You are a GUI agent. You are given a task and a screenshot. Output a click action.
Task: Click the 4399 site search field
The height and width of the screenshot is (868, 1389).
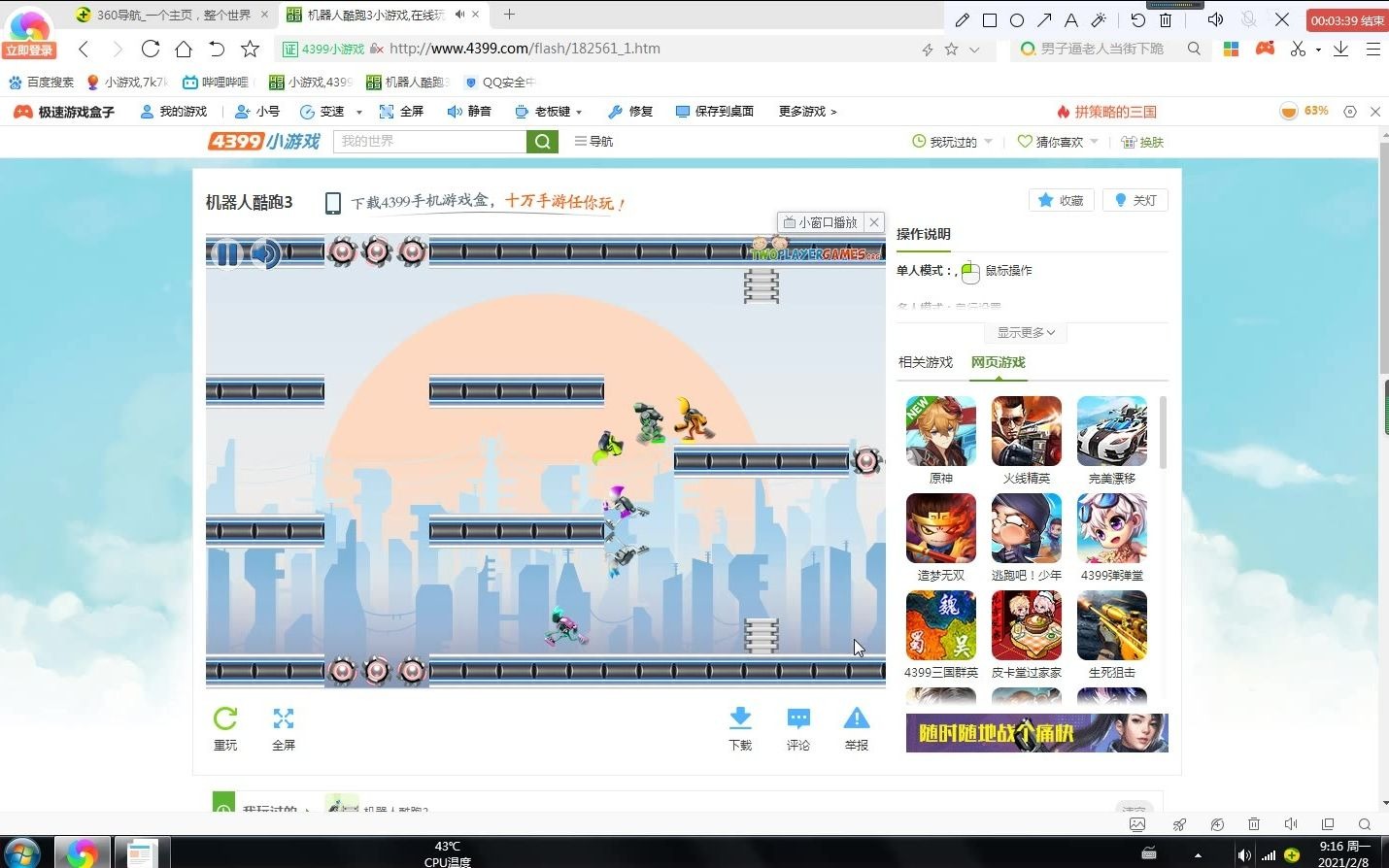point(430,142)
